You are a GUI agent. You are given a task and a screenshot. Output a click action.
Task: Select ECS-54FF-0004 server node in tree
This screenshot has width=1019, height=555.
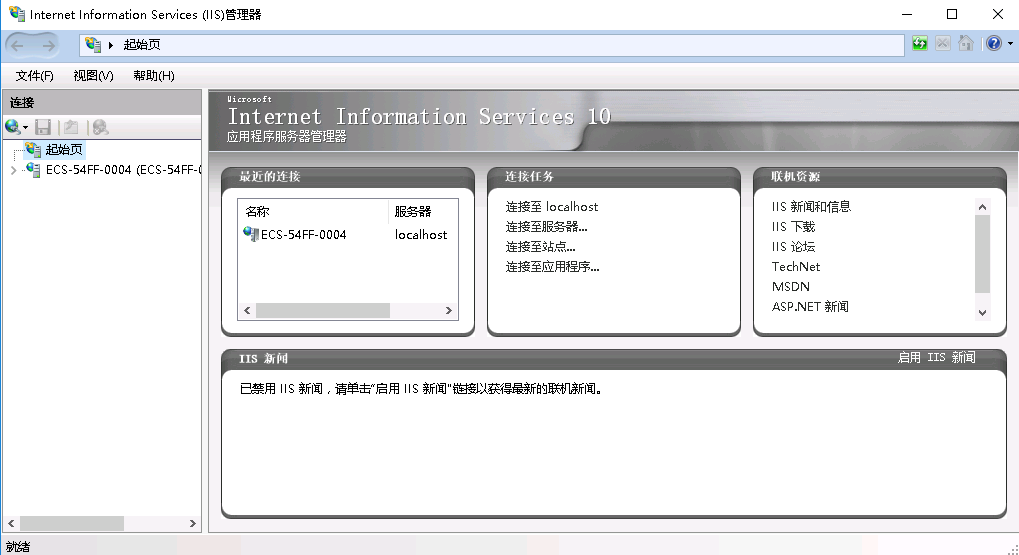[123, 170]
